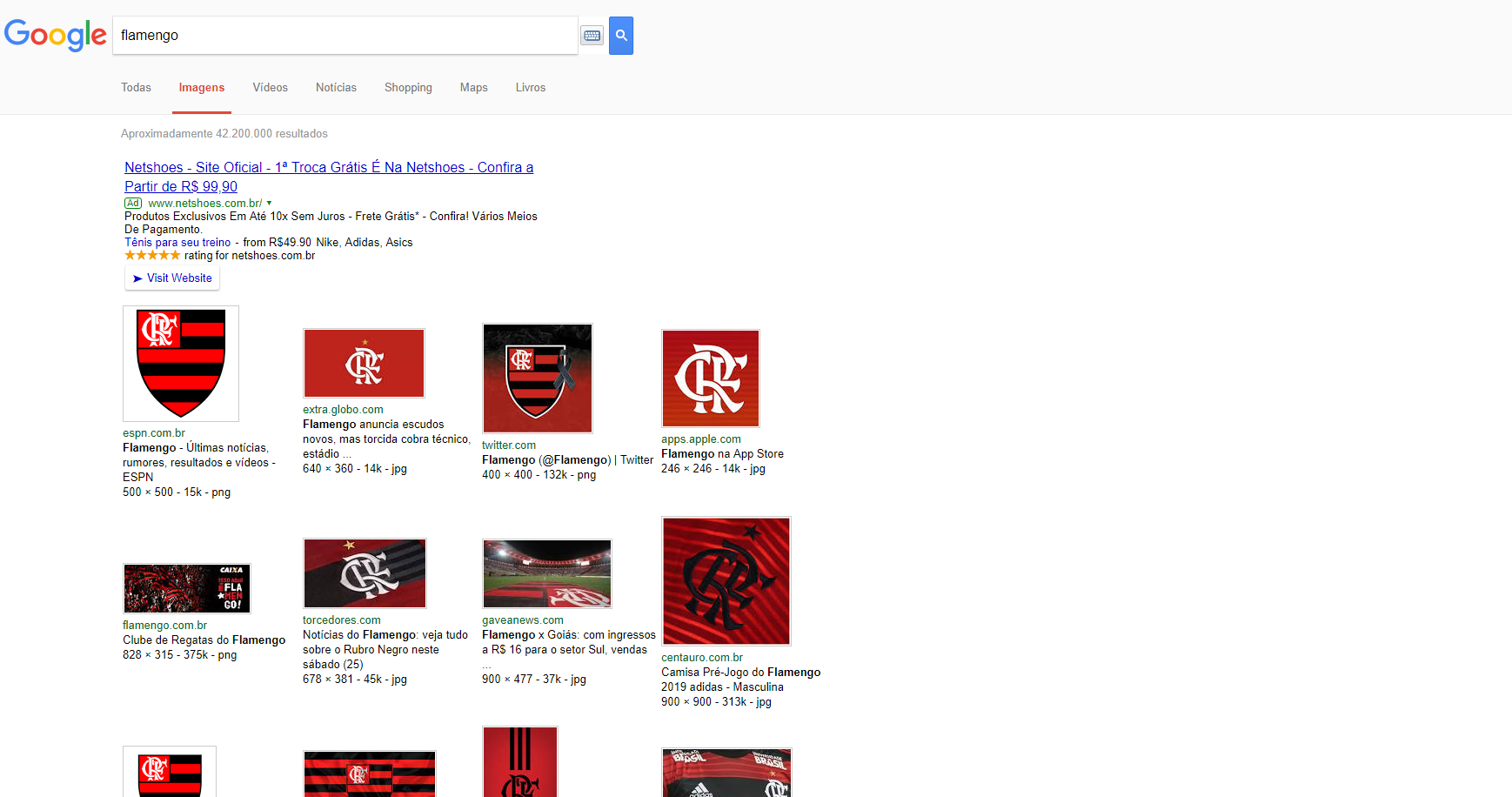The image size is (1512, 797).
Task: Click the '828 × 315 - 375k - png' text
Action: (180, 655)
